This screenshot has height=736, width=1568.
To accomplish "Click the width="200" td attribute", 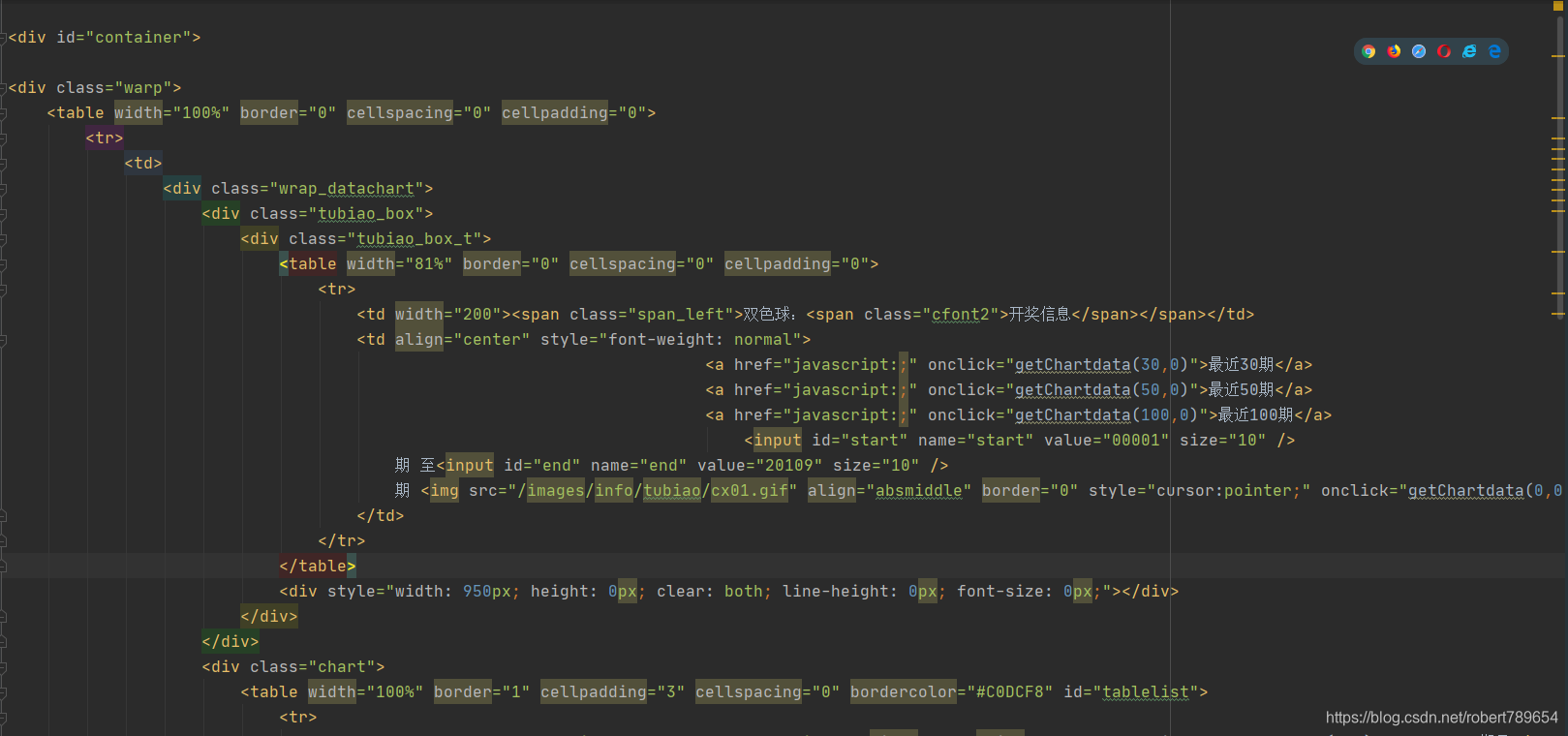I will pyautogui.click(x=448, y=315).
